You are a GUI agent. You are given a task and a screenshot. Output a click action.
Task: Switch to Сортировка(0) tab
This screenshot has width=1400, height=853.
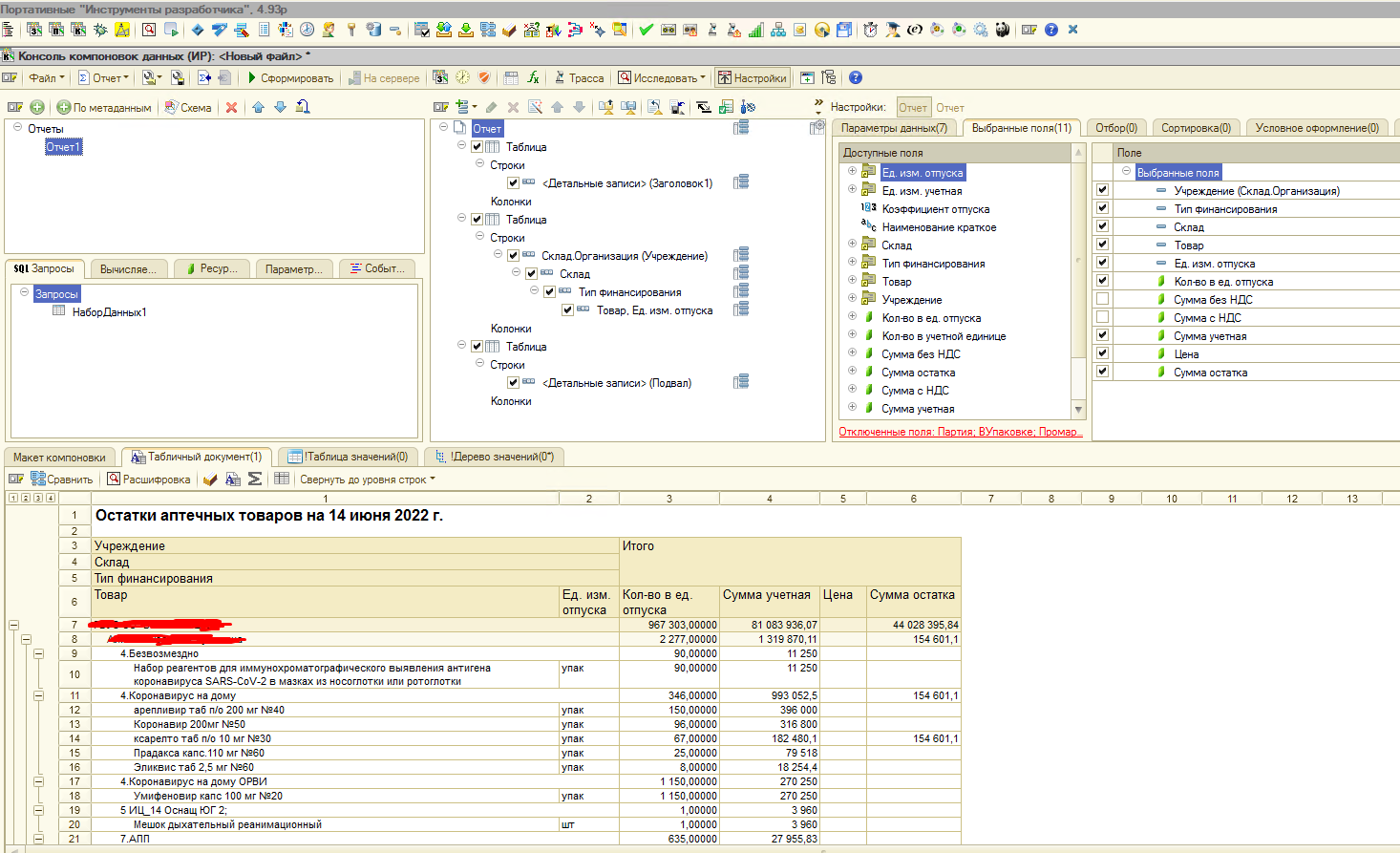click(1196, 128)
